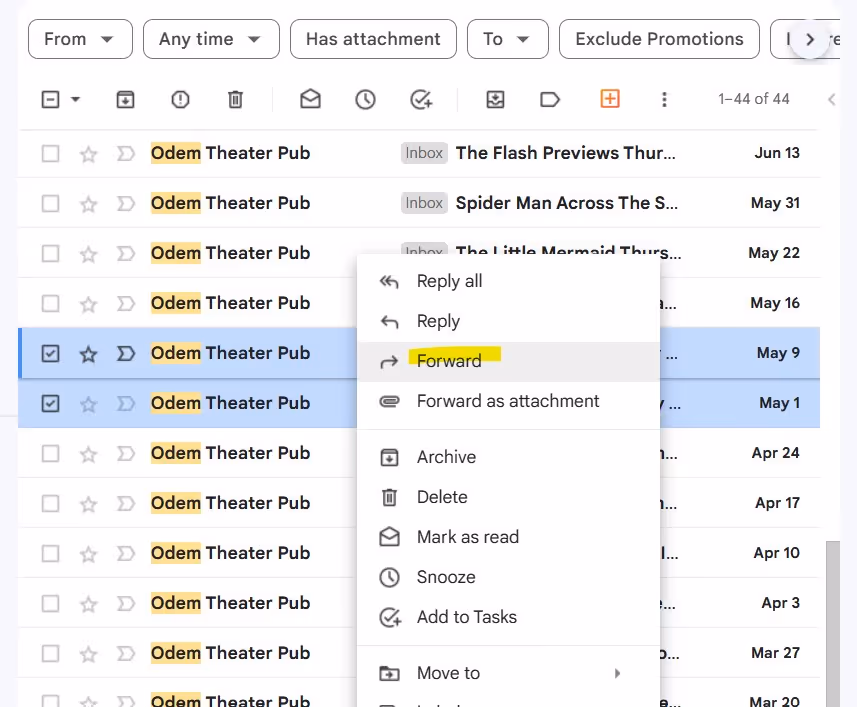The height and width of the screenshot is (707, 857).
Task: Star the May 1 selected email
Action: pyautogui.click(x=89, y=404)
